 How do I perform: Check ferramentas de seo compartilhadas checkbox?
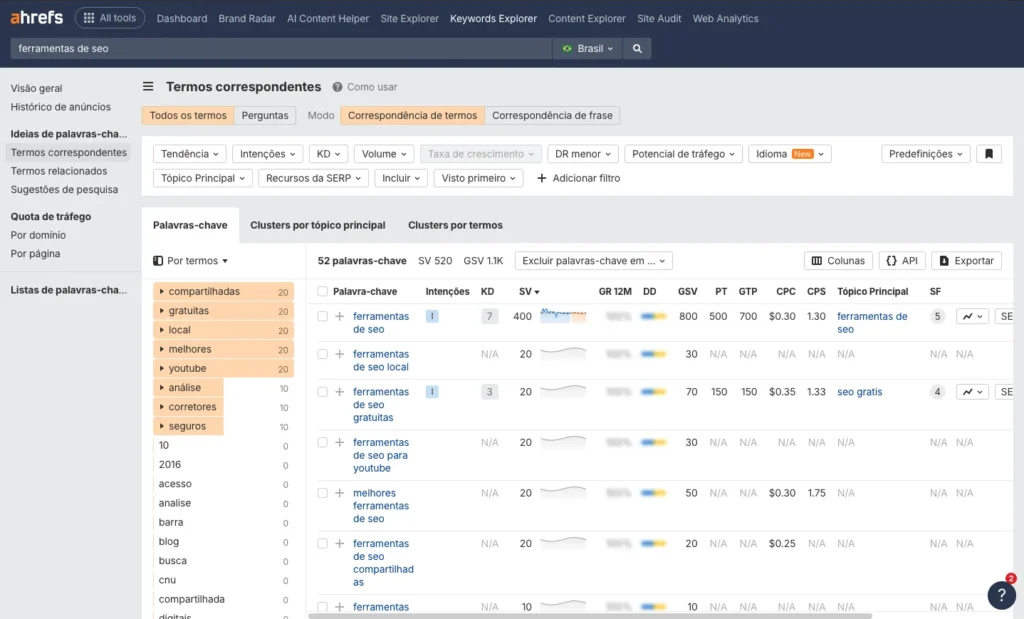coord(323,543)
